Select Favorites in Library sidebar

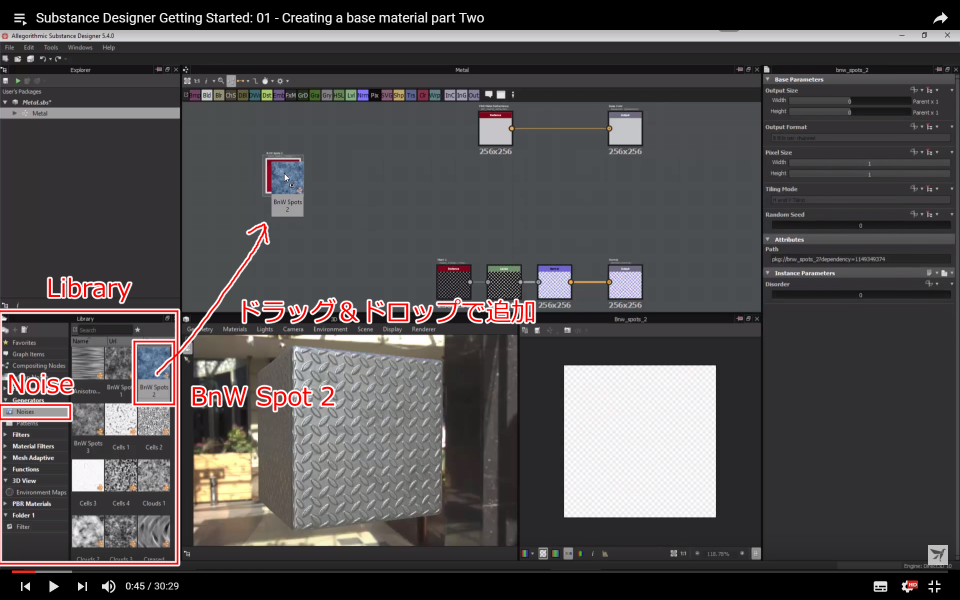coord(24,343)
